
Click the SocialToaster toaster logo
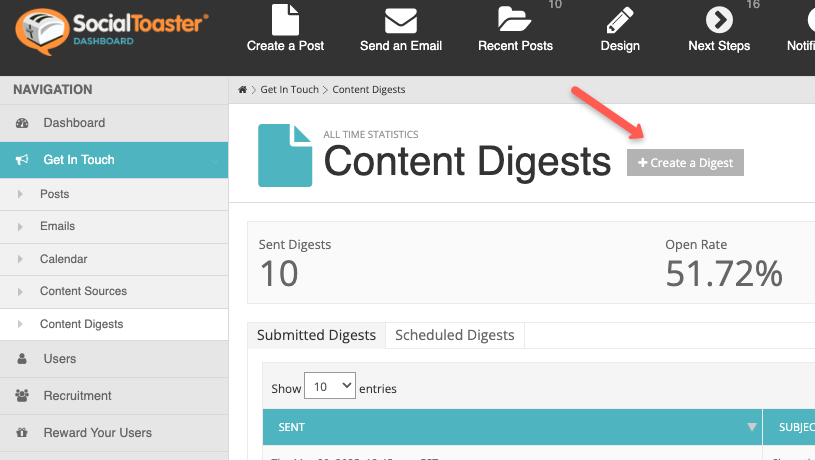[x=42, y=31]
